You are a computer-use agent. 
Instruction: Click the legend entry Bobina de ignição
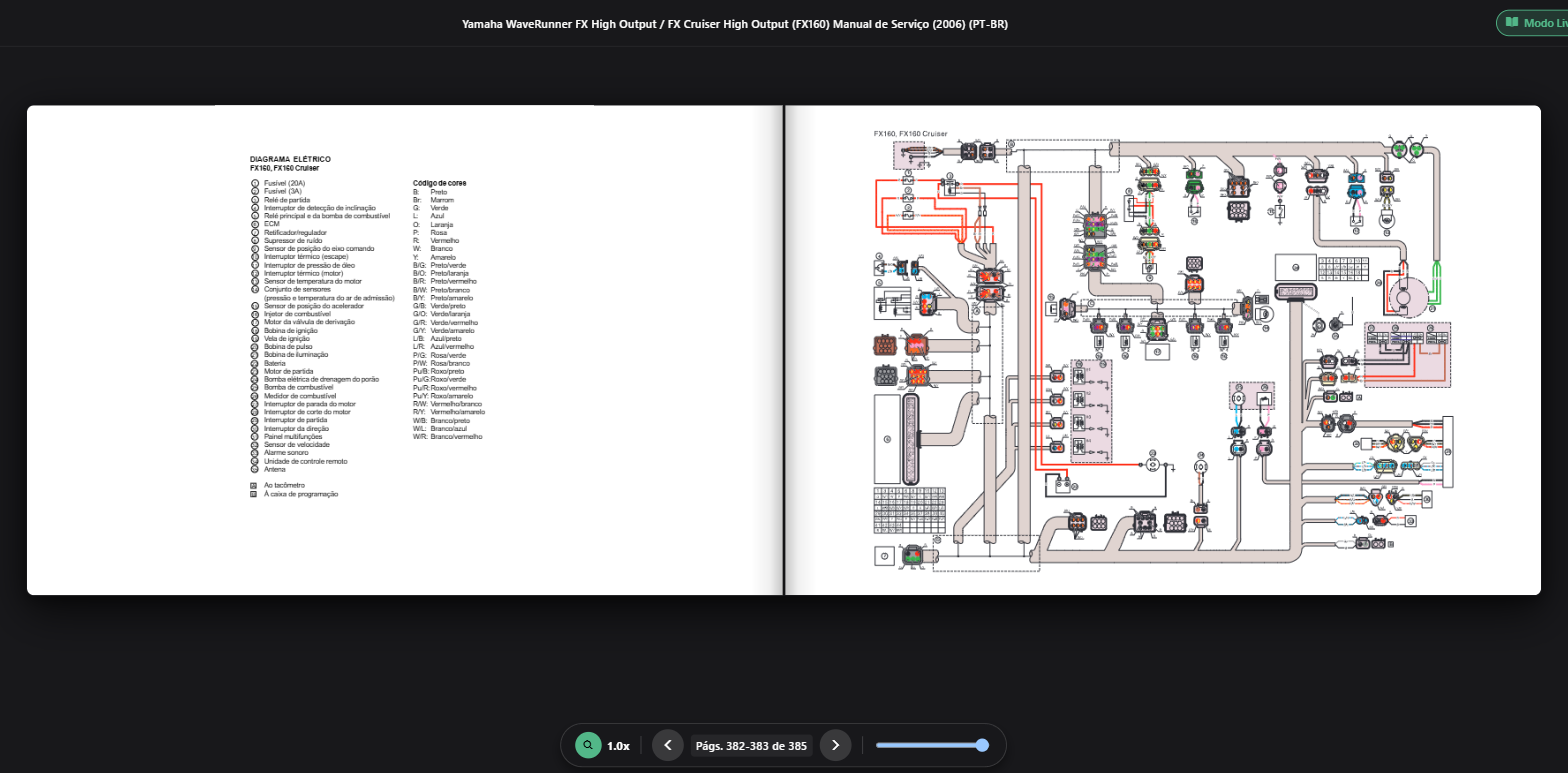click(291, 330)
